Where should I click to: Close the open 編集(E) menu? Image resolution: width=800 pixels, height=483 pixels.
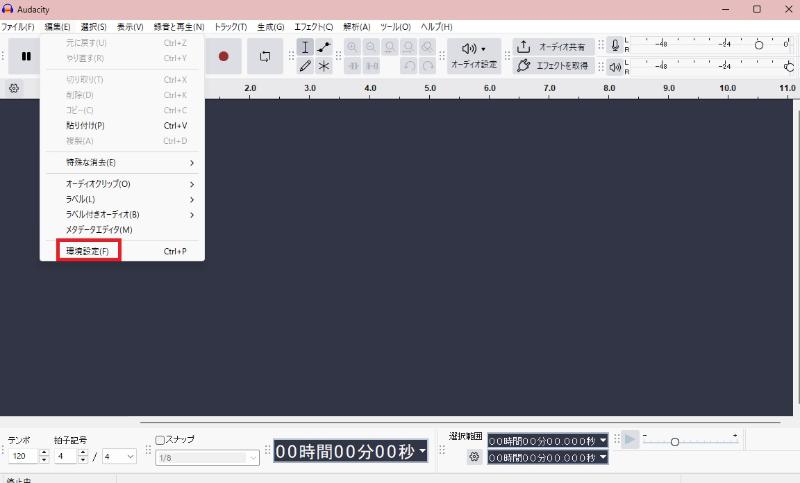click(57, 27)
